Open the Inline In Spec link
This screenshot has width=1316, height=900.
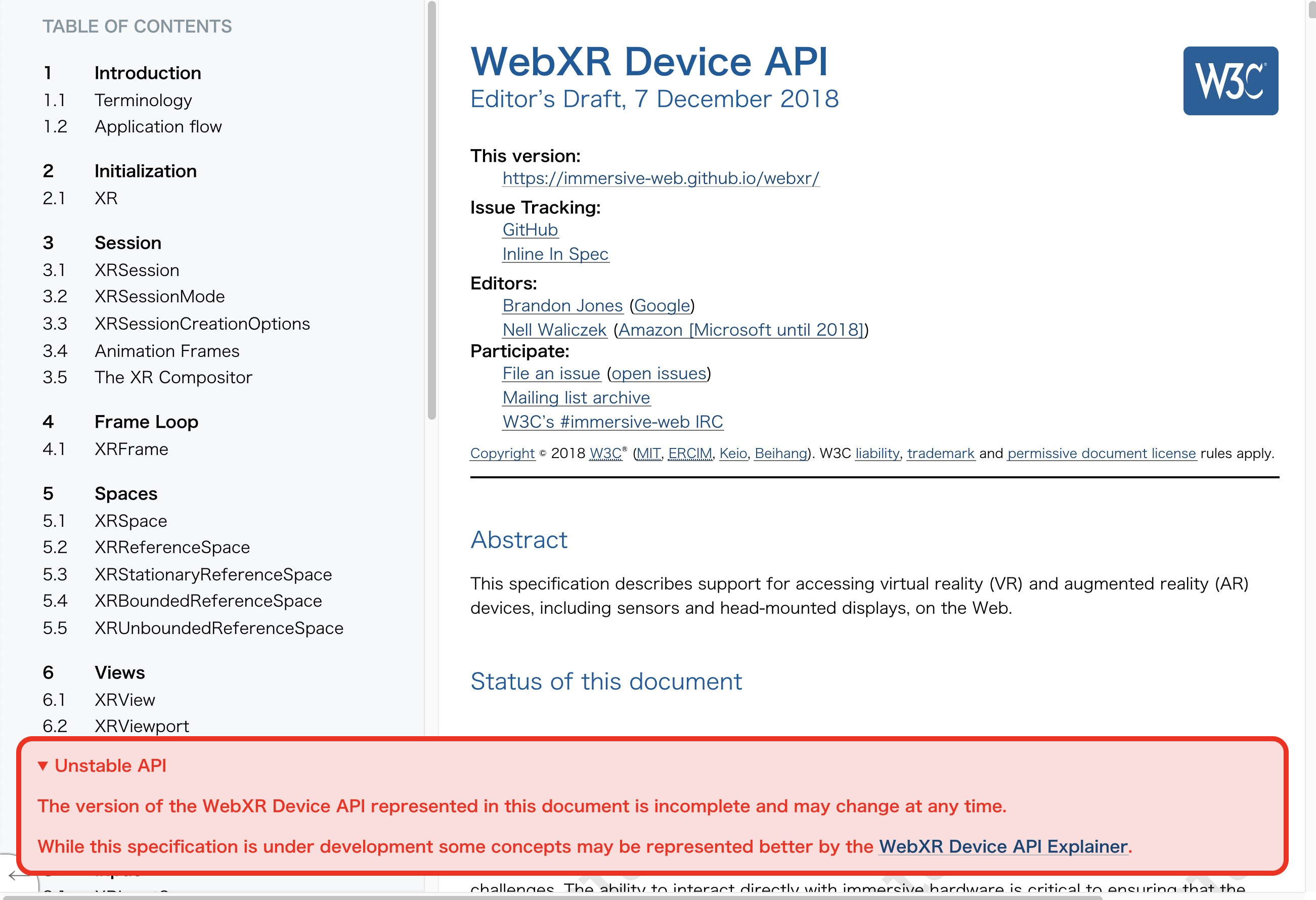(555, 254)
